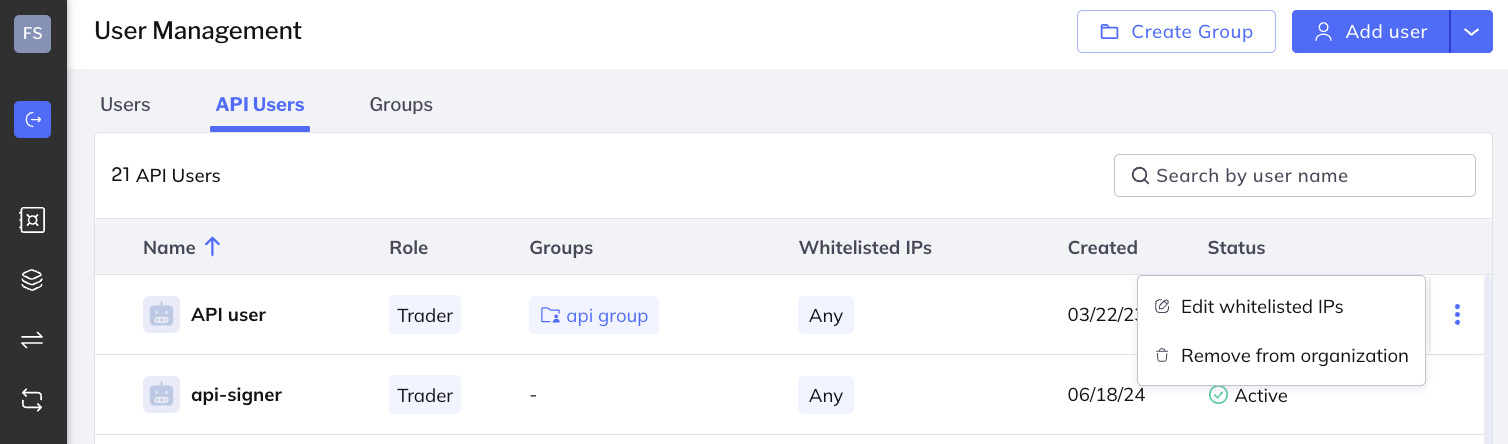Click the blue logout arrow sidebar icon

click(x=32, y=120)
